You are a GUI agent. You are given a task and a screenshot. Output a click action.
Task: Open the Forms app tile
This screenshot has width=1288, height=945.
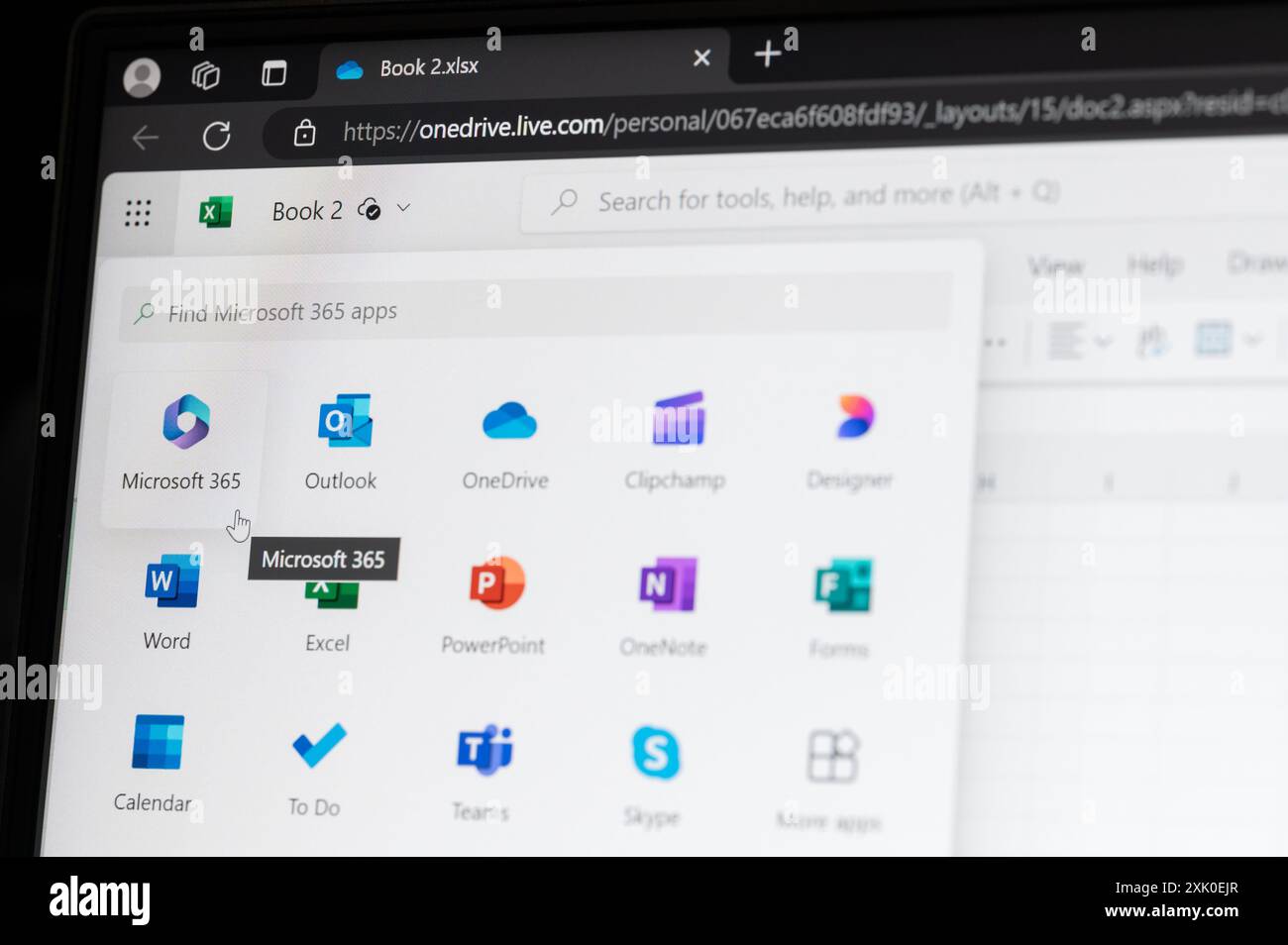(x=841, y=610)
